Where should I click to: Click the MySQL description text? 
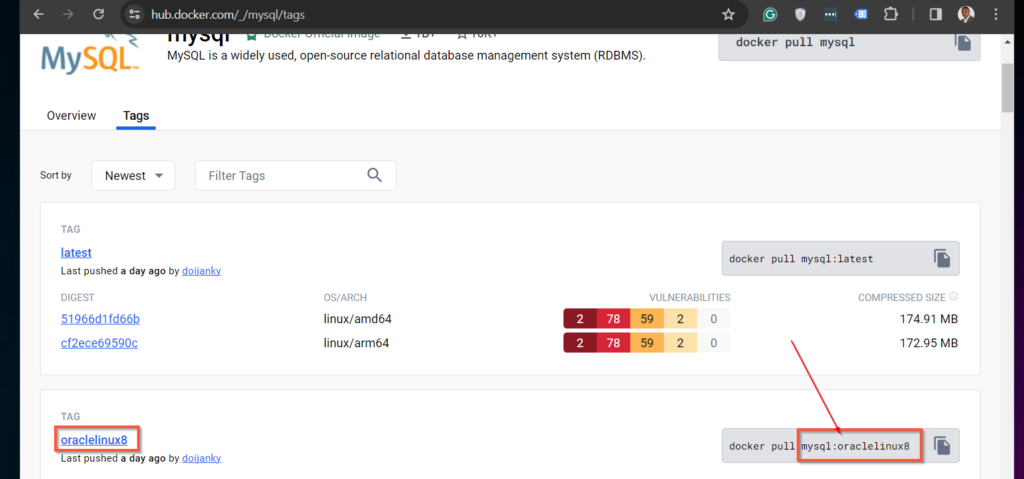(406, 56)
